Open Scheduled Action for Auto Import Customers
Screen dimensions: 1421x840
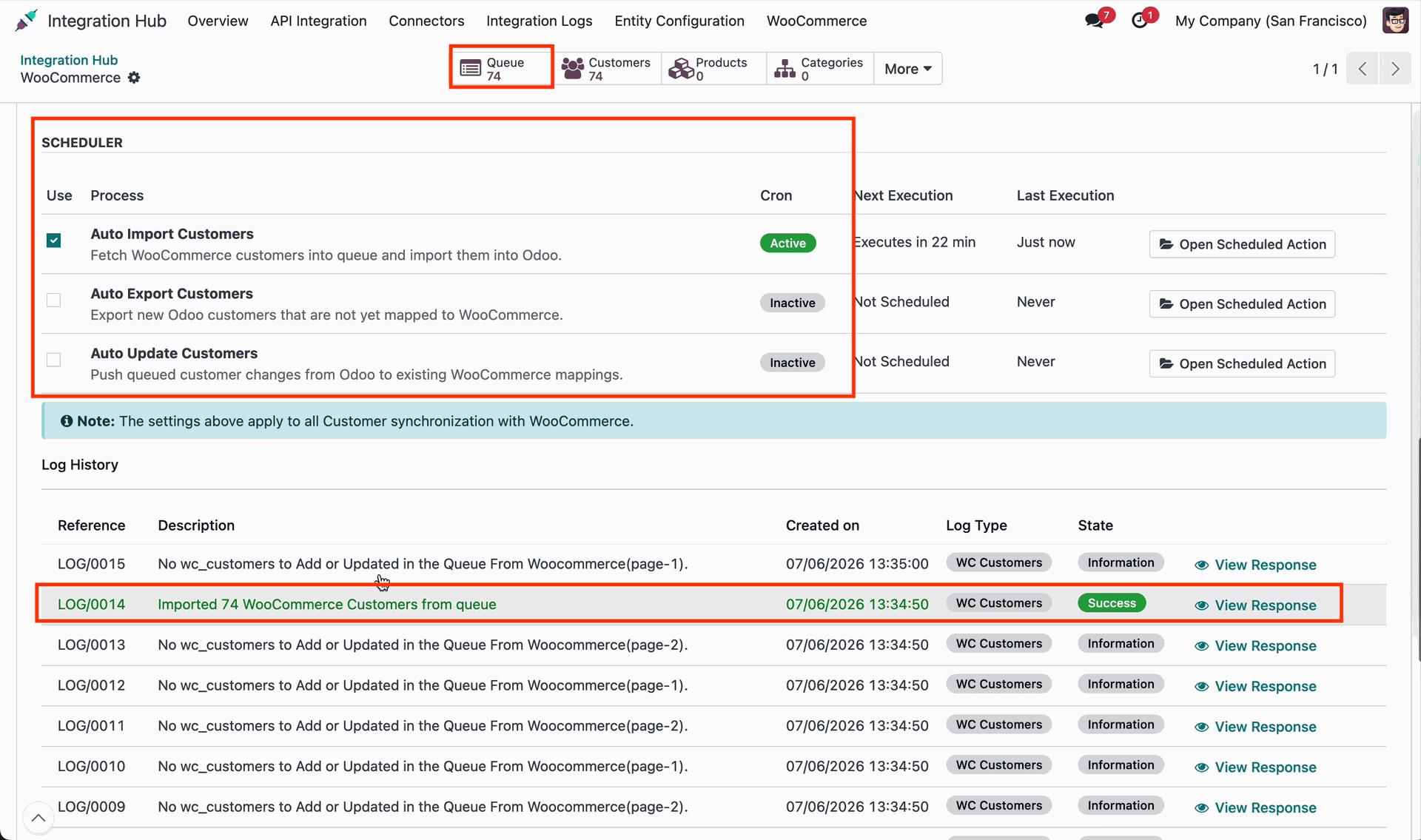pyautogui.click(x=1242, y=244)
